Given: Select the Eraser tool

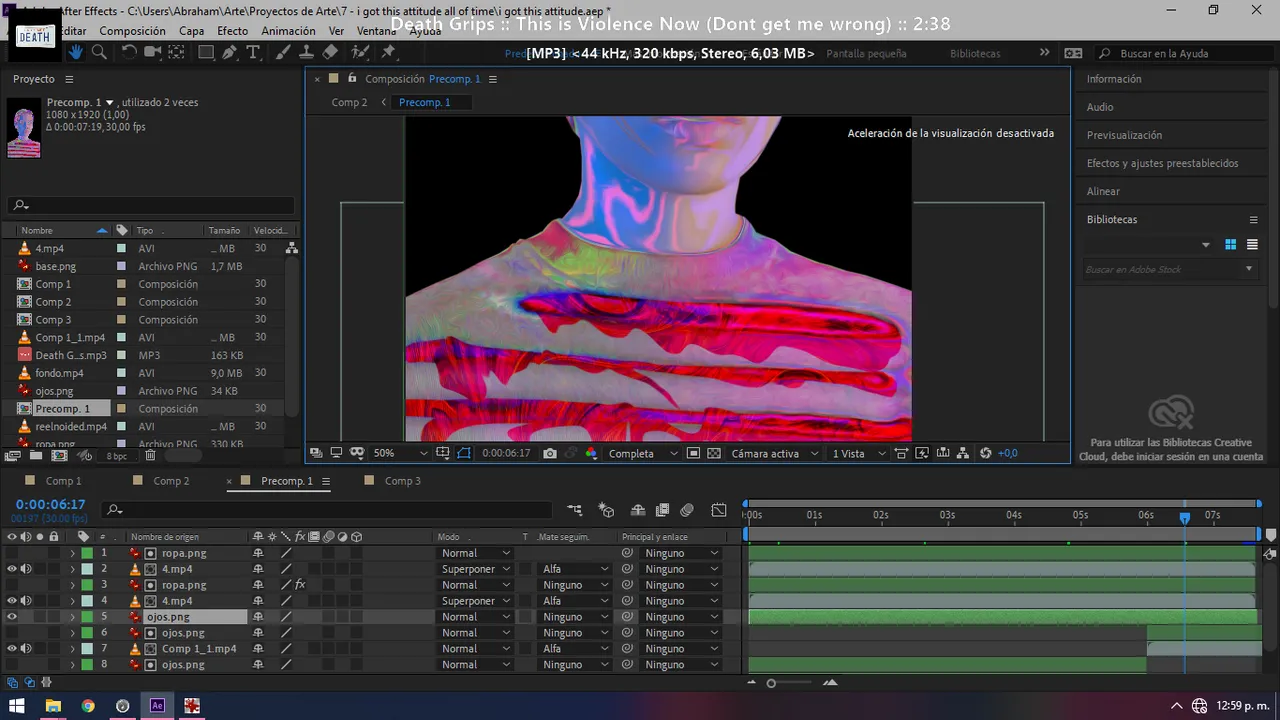Looking at the screenshot, I should coord(331,53).
